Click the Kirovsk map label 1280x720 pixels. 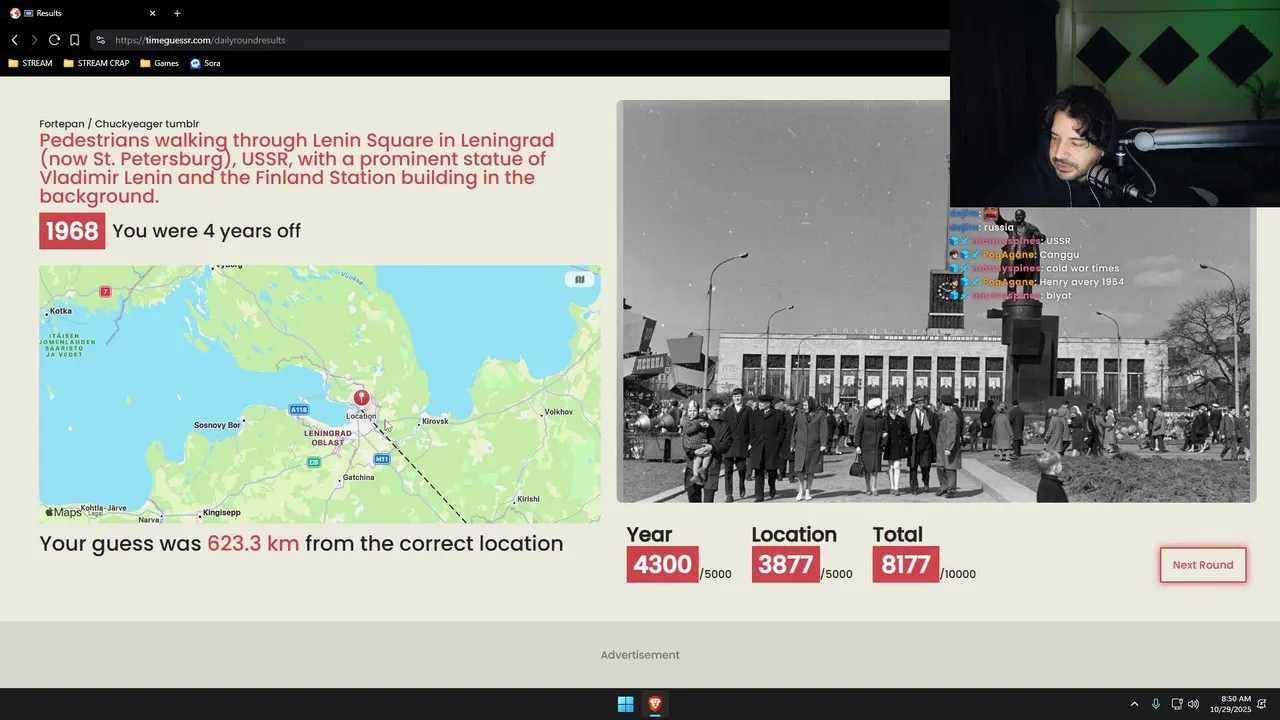pos(435,421)
